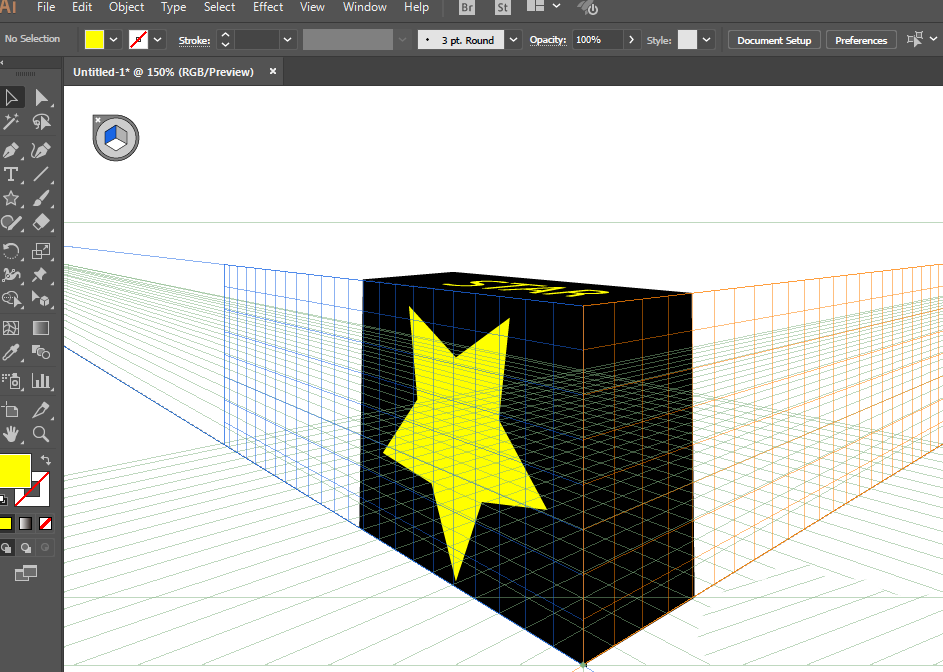Open the Effect menu

coord(268,7)
